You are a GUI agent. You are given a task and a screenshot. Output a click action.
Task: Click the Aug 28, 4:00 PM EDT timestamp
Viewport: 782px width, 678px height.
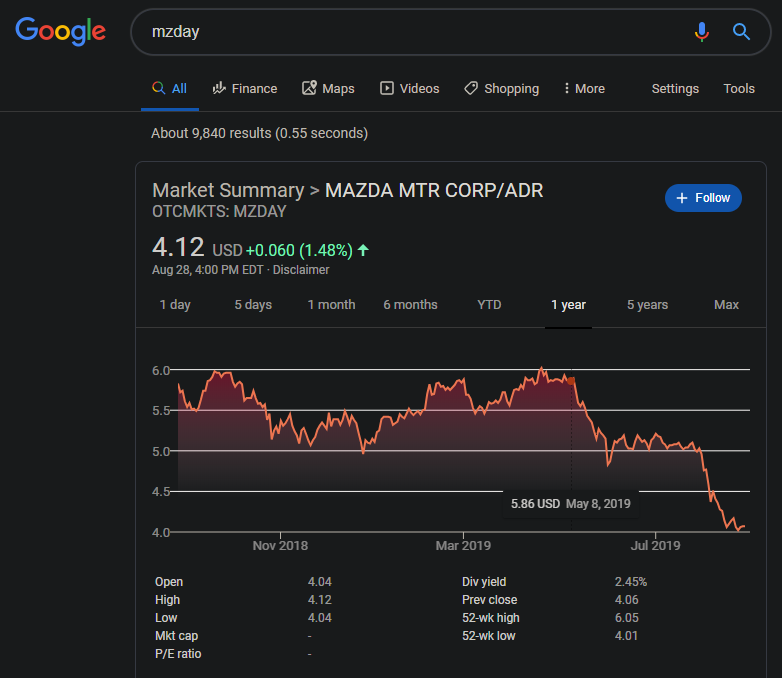point(207,270)
